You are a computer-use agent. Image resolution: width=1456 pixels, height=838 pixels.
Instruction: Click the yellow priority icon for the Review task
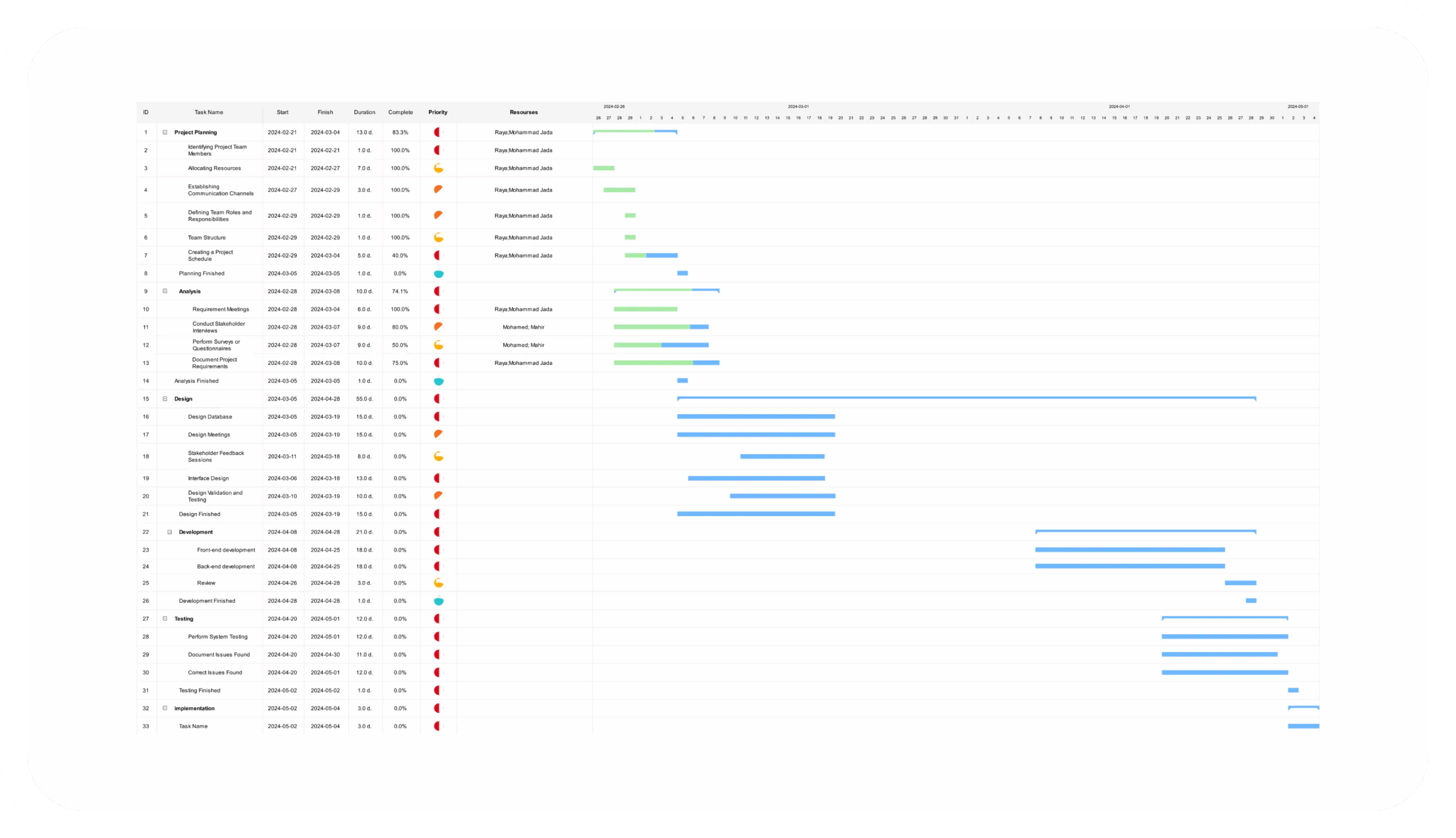pyautogui.click(x=439, y=583)
